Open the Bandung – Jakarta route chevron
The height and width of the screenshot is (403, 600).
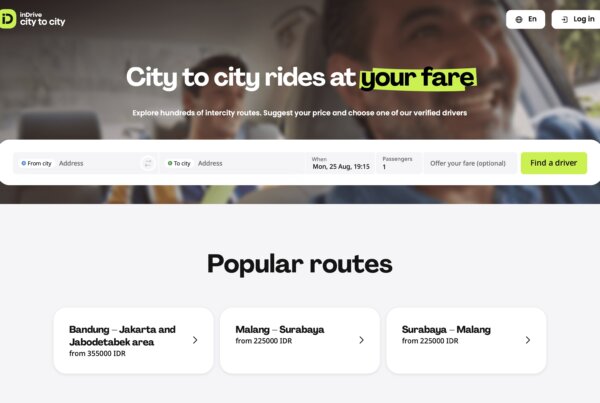pos(195,340)
